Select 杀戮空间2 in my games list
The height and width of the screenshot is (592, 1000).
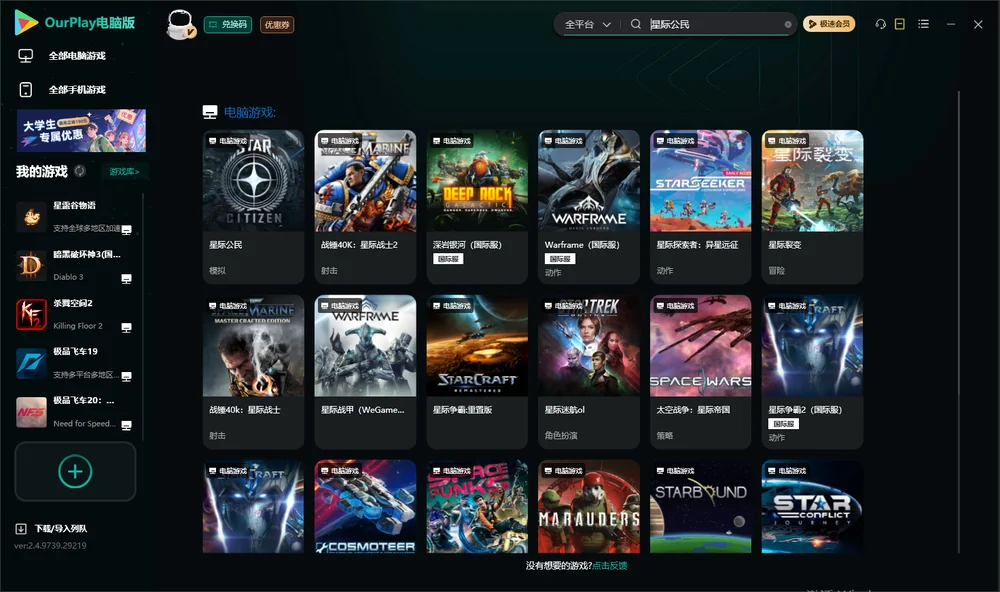click(75, 314)
